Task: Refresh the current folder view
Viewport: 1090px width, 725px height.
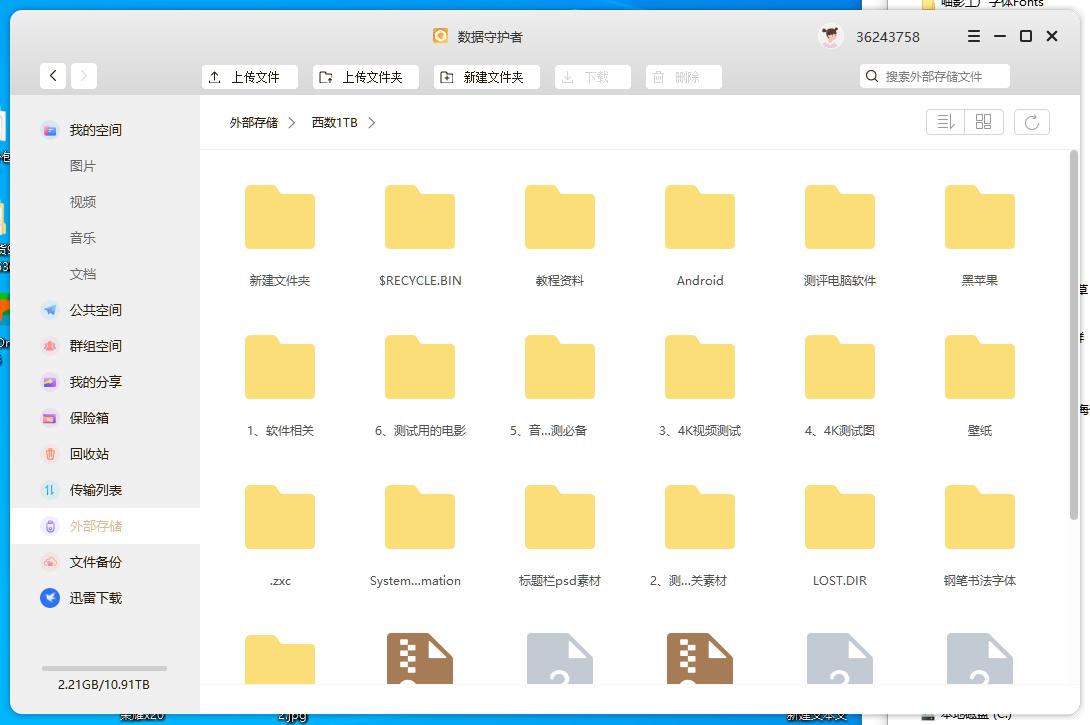Action: (x=1031, y=121)
